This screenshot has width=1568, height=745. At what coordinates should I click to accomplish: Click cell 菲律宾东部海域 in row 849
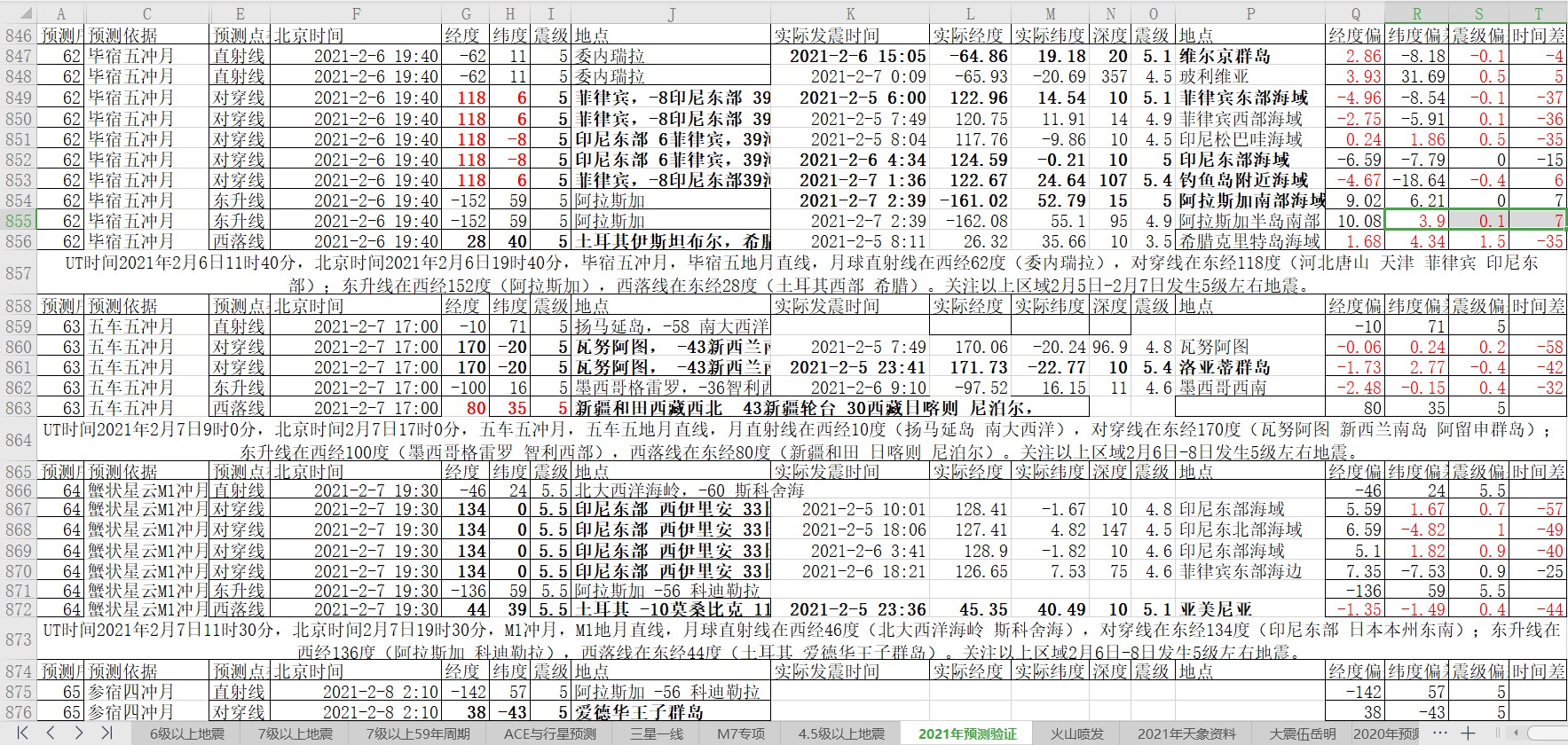point(1250,98)
